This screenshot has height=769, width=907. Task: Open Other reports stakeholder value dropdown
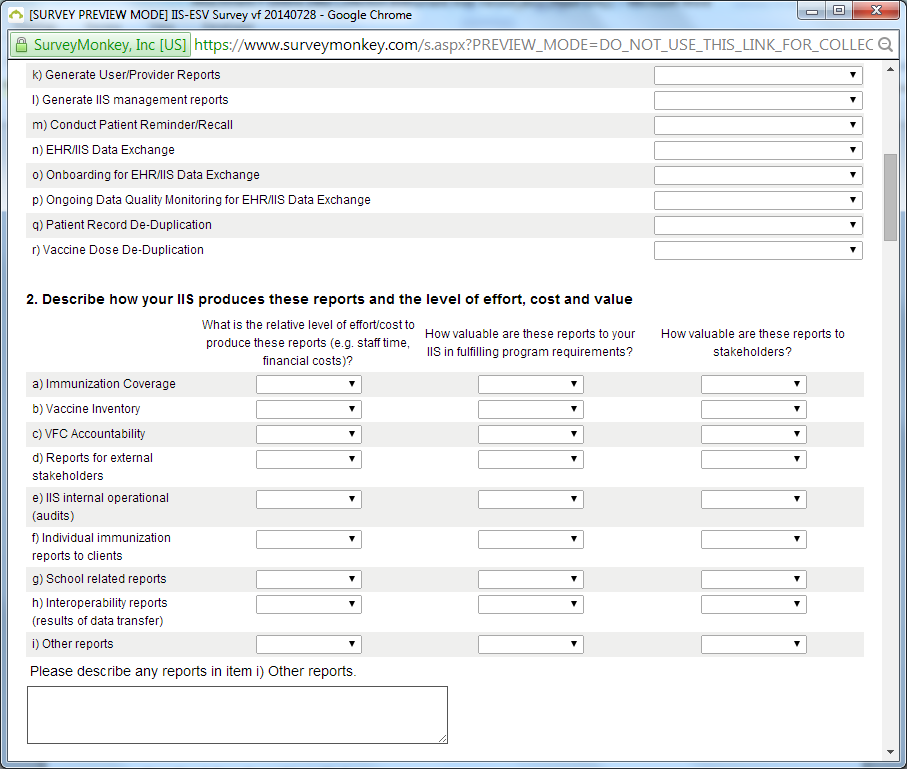coord(753,644)
